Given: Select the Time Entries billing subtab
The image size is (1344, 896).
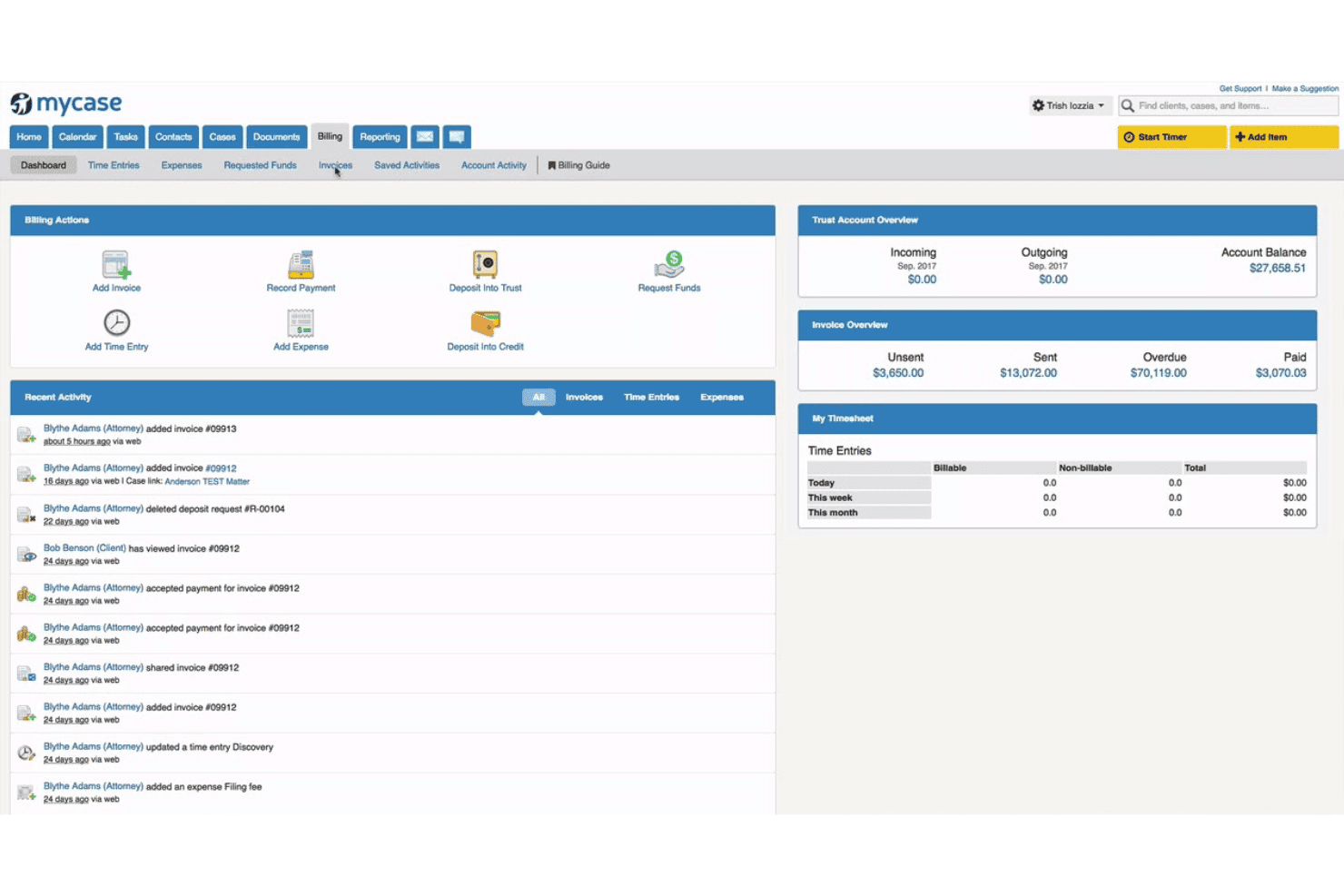Looking at the screenshot, I should 114,165.
